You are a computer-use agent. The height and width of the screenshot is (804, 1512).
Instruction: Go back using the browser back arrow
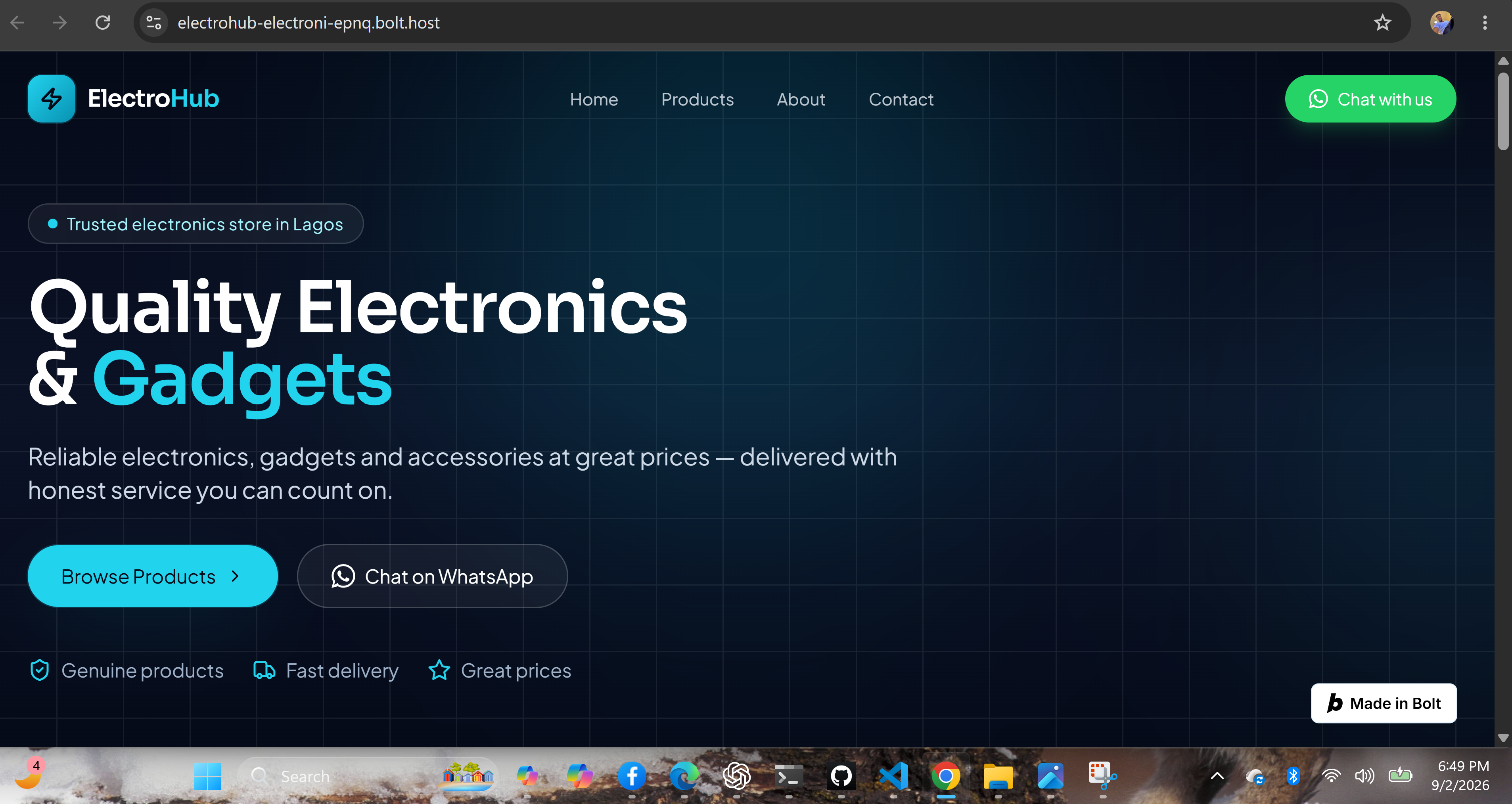(17, 22)
